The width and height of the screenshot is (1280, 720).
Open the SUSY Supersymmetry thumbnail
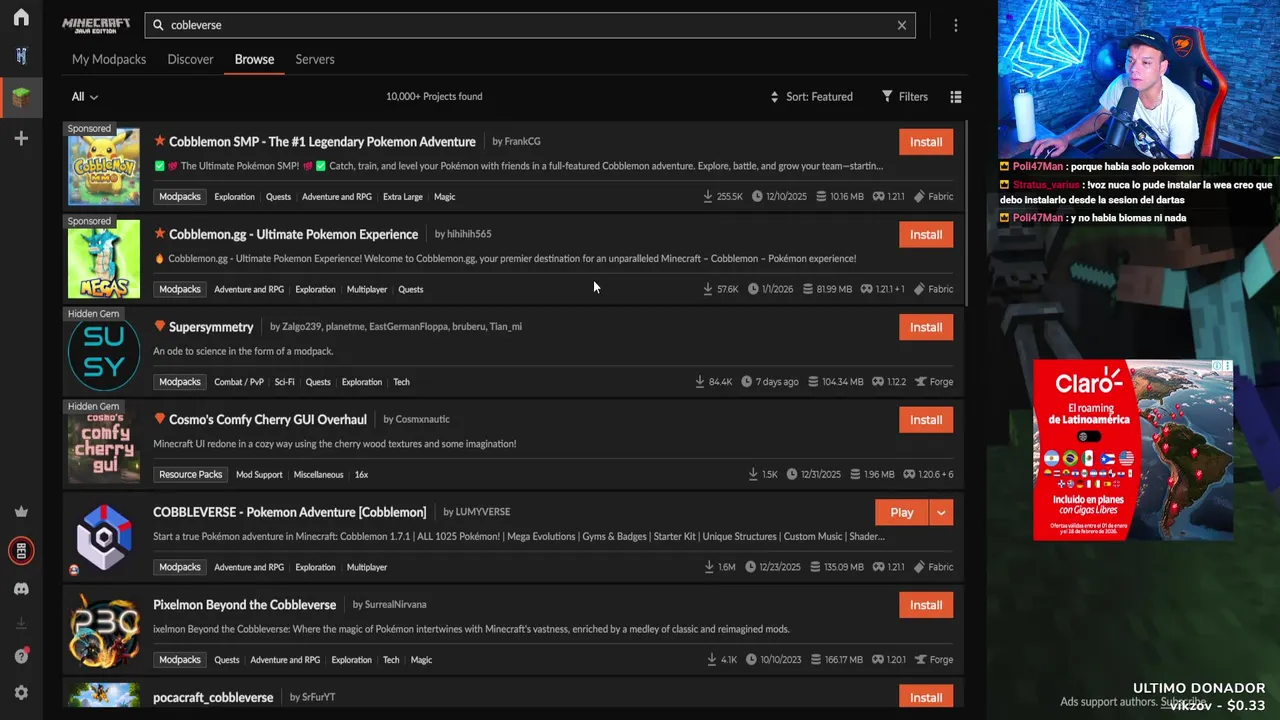click(104, 353)
